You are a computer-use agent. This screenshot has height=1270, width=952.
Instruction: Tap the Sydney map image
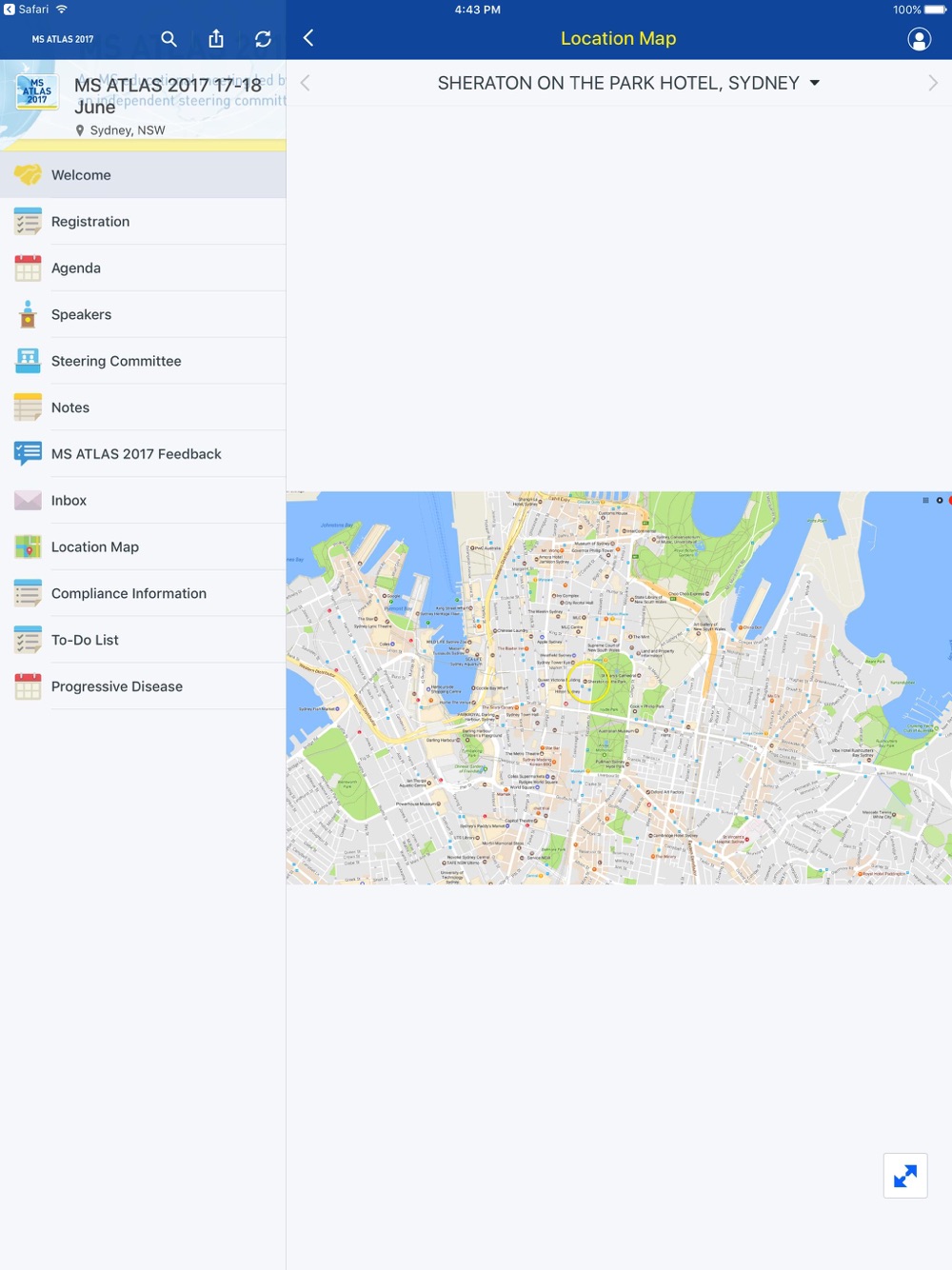point(619,687)
